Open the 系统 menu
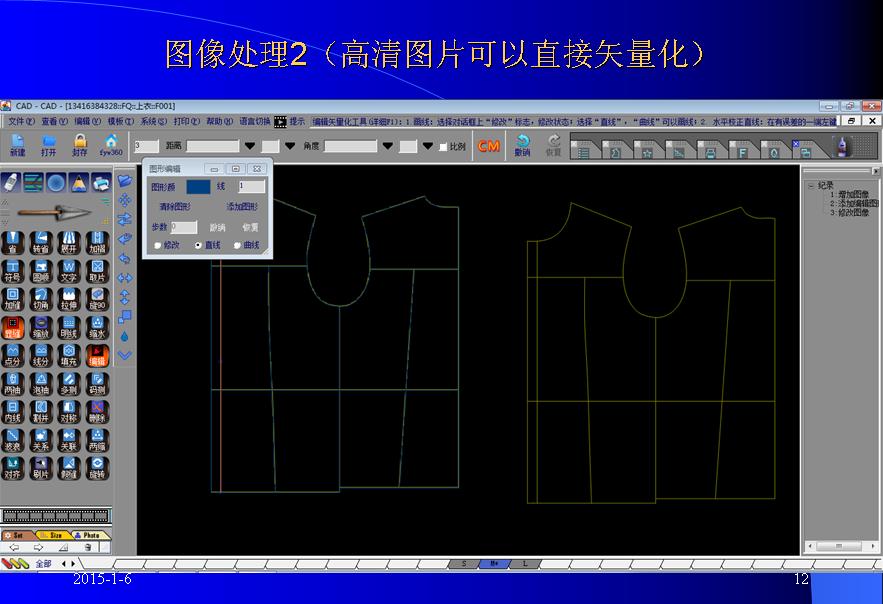 click(154, 121)
